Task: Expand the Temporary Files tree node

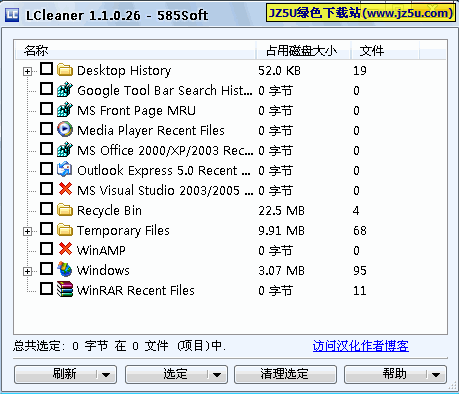Action: 28,231
